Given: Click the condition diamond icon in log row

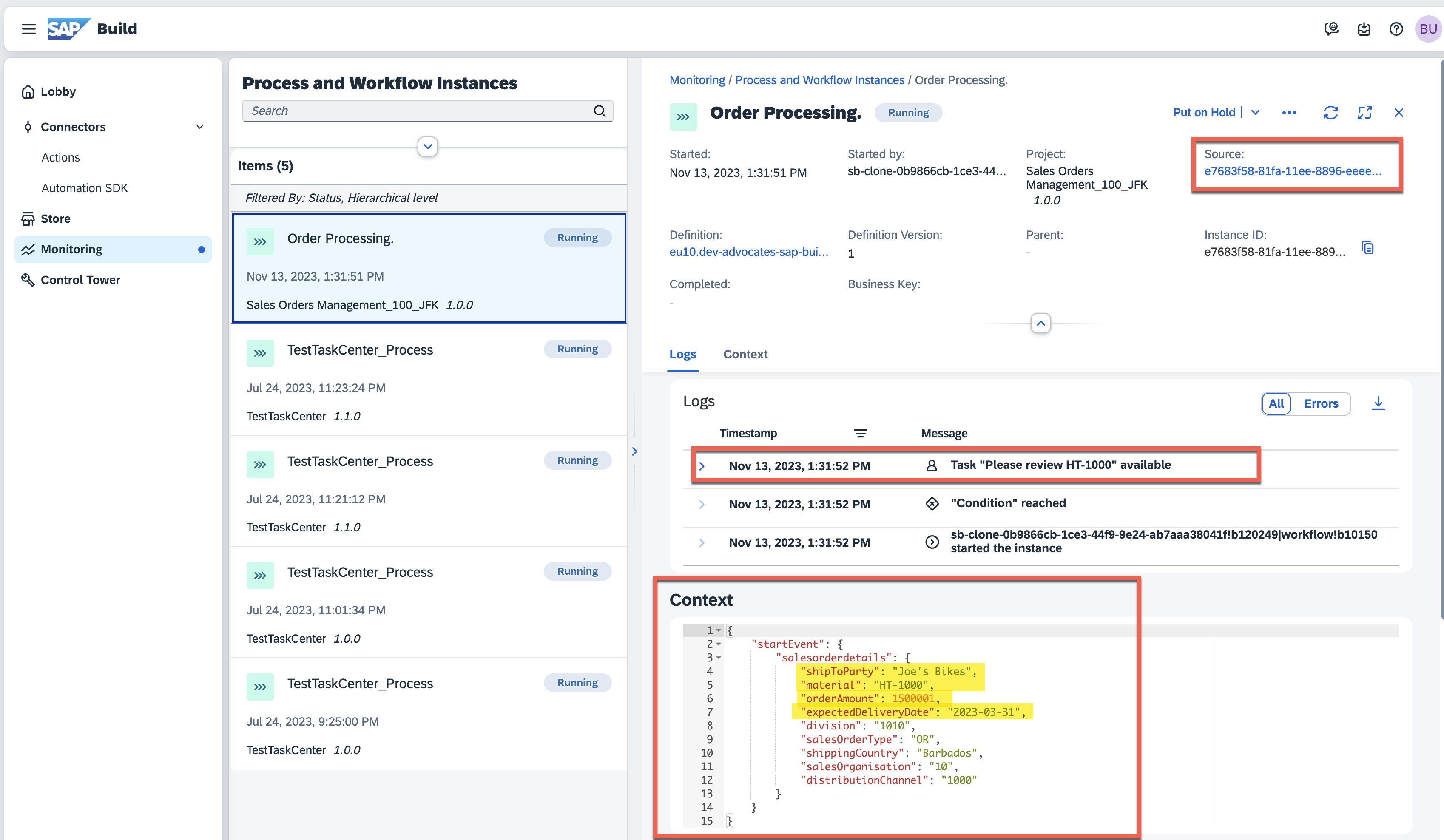Looking at the screenshot, I should (932, 503).
